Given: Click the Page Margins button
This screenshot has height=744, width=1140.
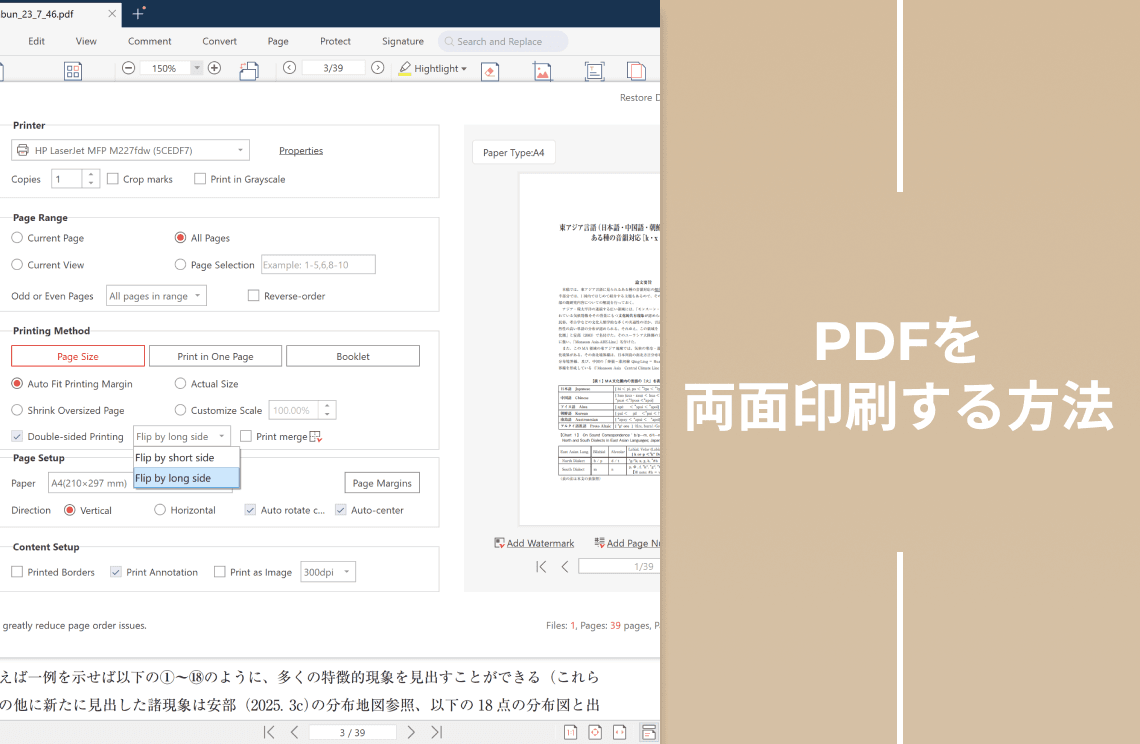Looking at the screenshot, I should click(x=382, y=483).
